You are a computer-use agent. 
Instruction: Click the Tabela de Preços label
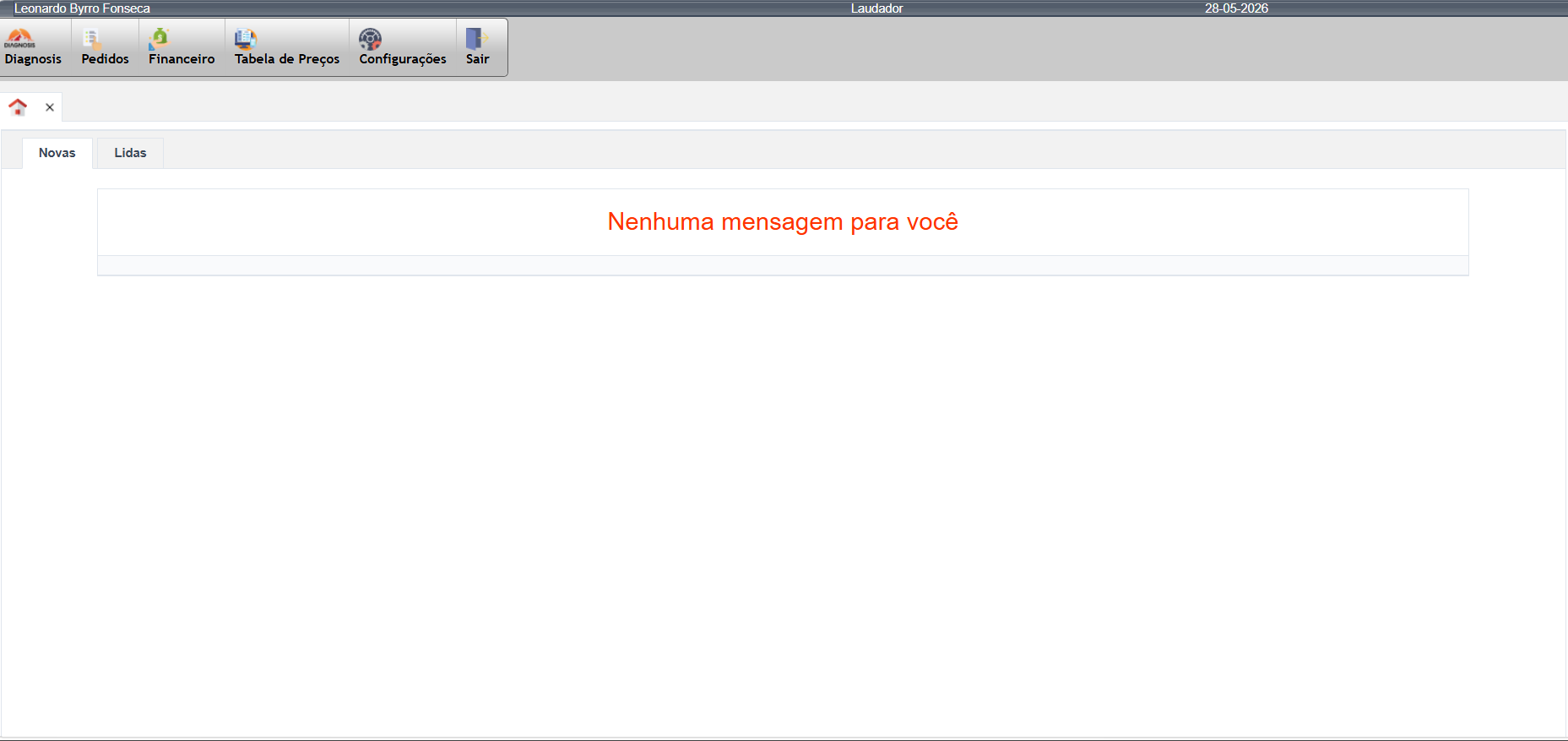pyautogui.click(x=287, y=59)
